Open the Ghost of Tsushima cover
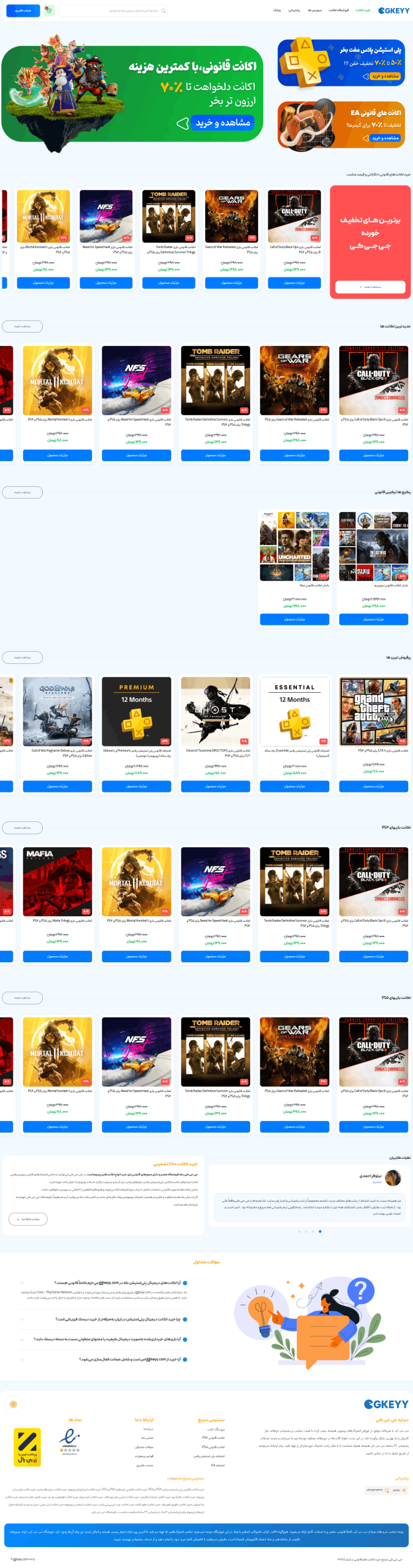The width and height of the screenshot is (413, 1568). coord(216,711)
